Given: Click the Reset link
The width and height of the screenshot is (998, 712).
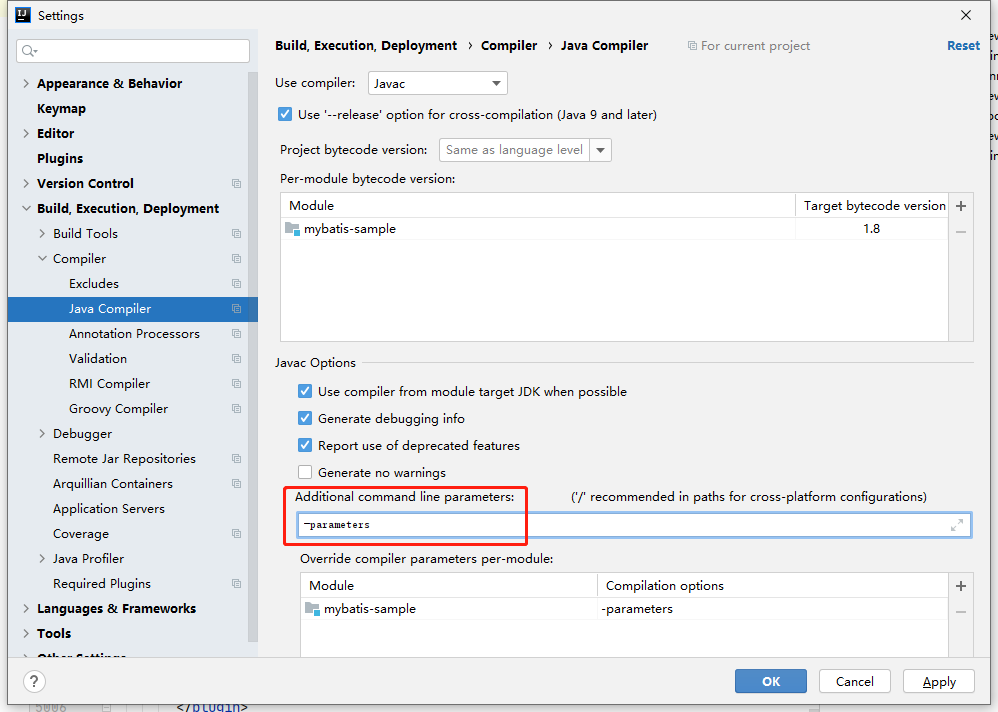Looking at the screenshot, I should tap(963, 46).
